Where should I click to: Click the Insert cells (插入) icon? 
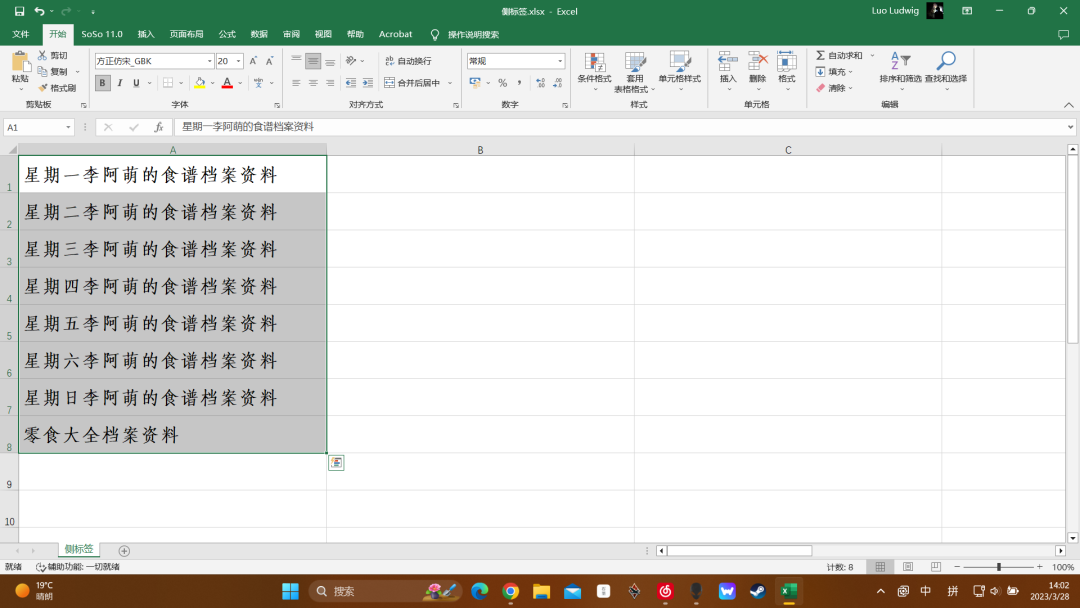(727, 62)
